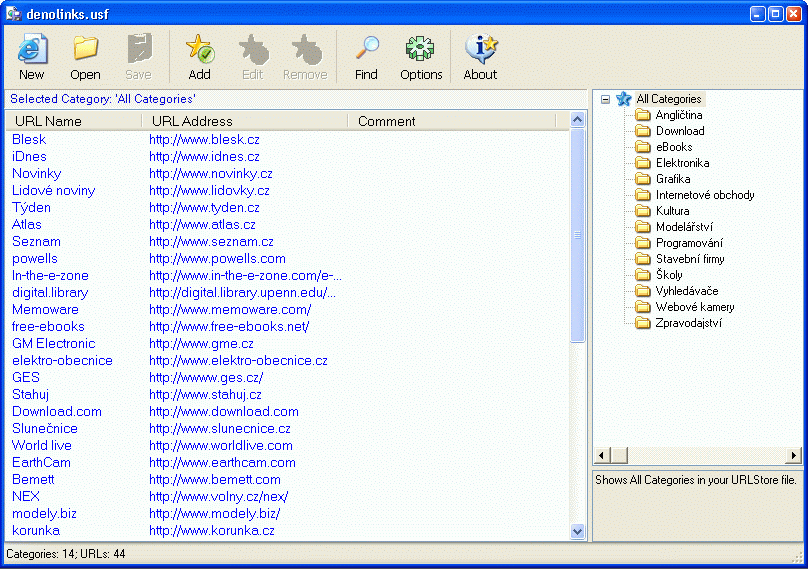The width and height of the screenshot is (808, 569).
Task: Open a file with the Open folder icon
Action: tap(86, 48)
